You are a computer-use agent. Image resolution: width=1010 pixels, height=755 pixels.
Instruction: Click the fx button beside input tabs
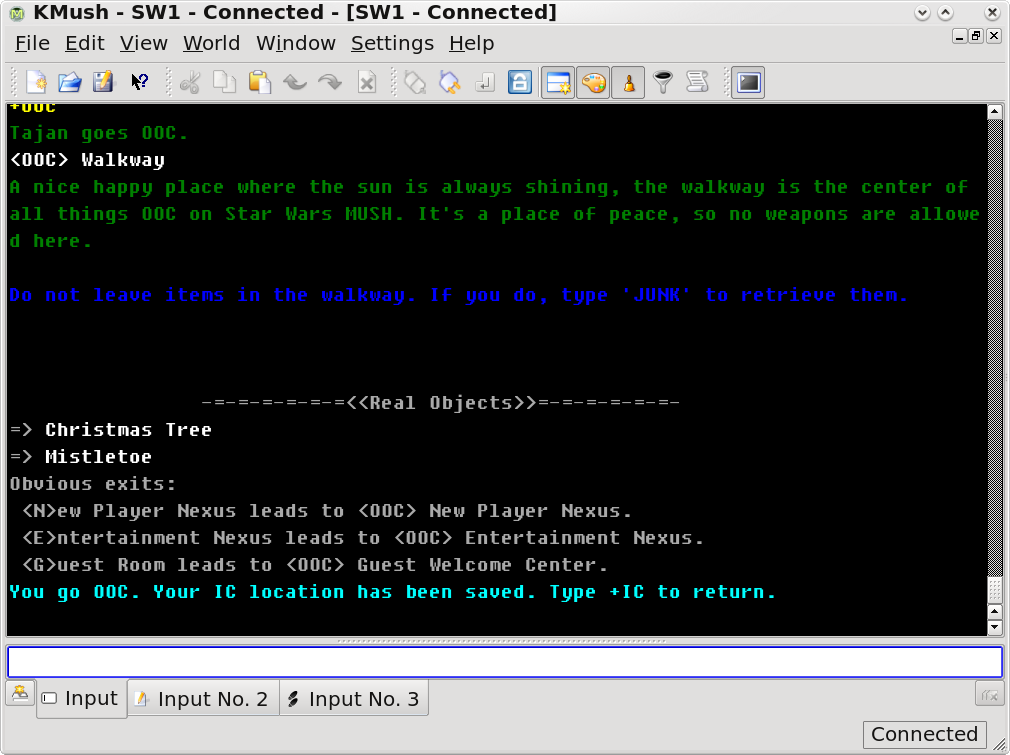989,694
